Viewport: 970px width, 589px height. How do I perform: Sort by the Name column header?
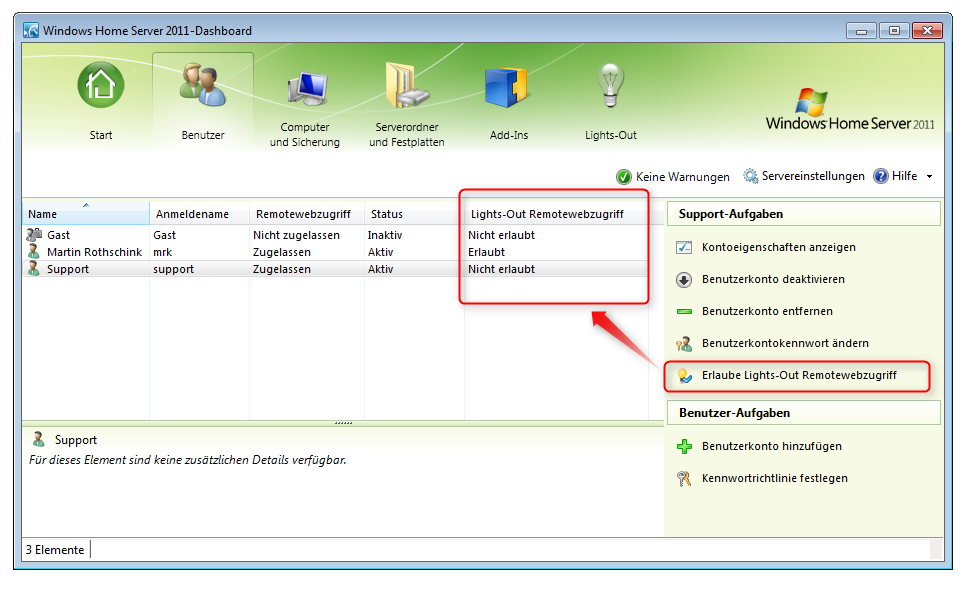click(85, 214)
